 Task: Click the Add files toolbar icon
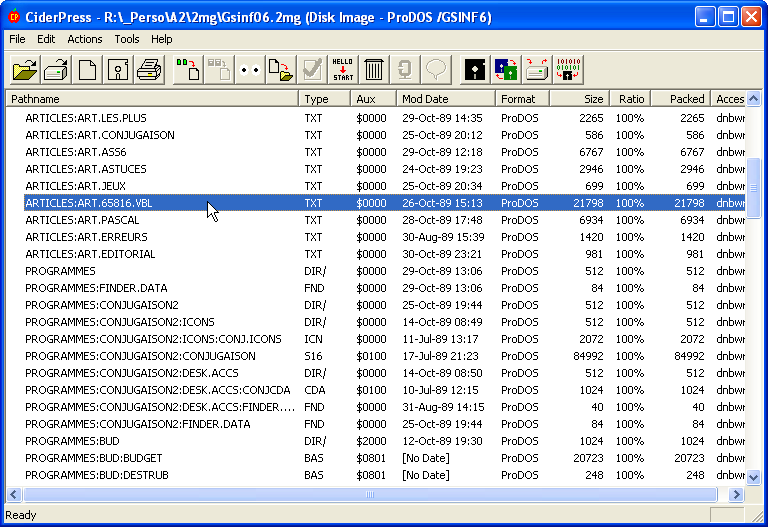(188, 70)
